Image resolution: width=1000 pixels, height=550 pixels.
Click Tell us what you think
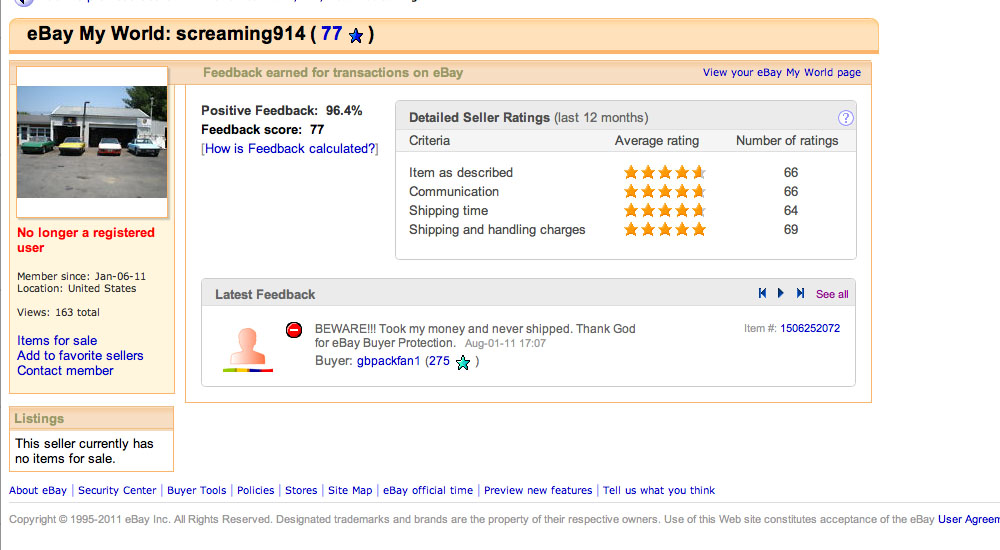[x=659, y=491]
